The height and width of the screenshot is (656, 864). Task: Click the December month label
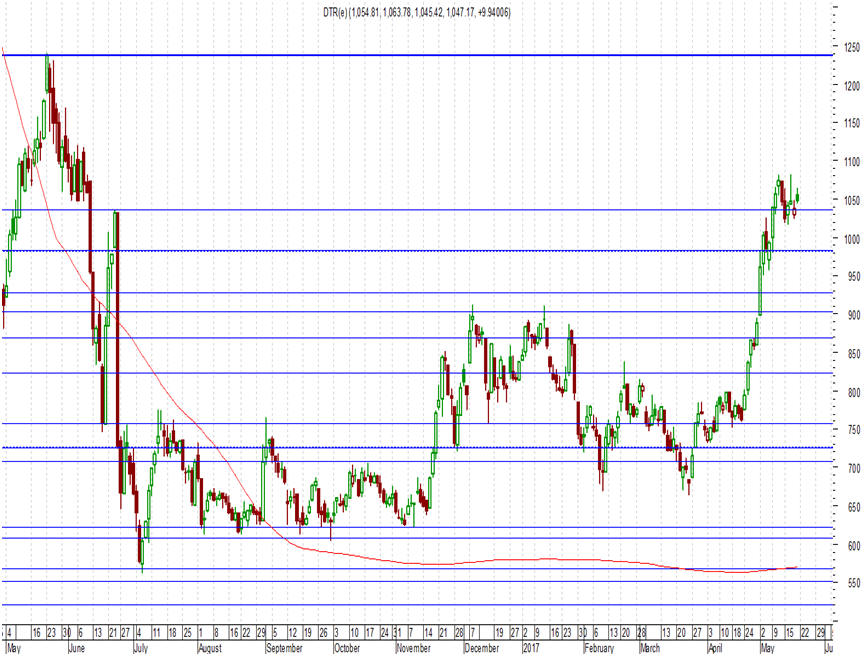point(481,648)
